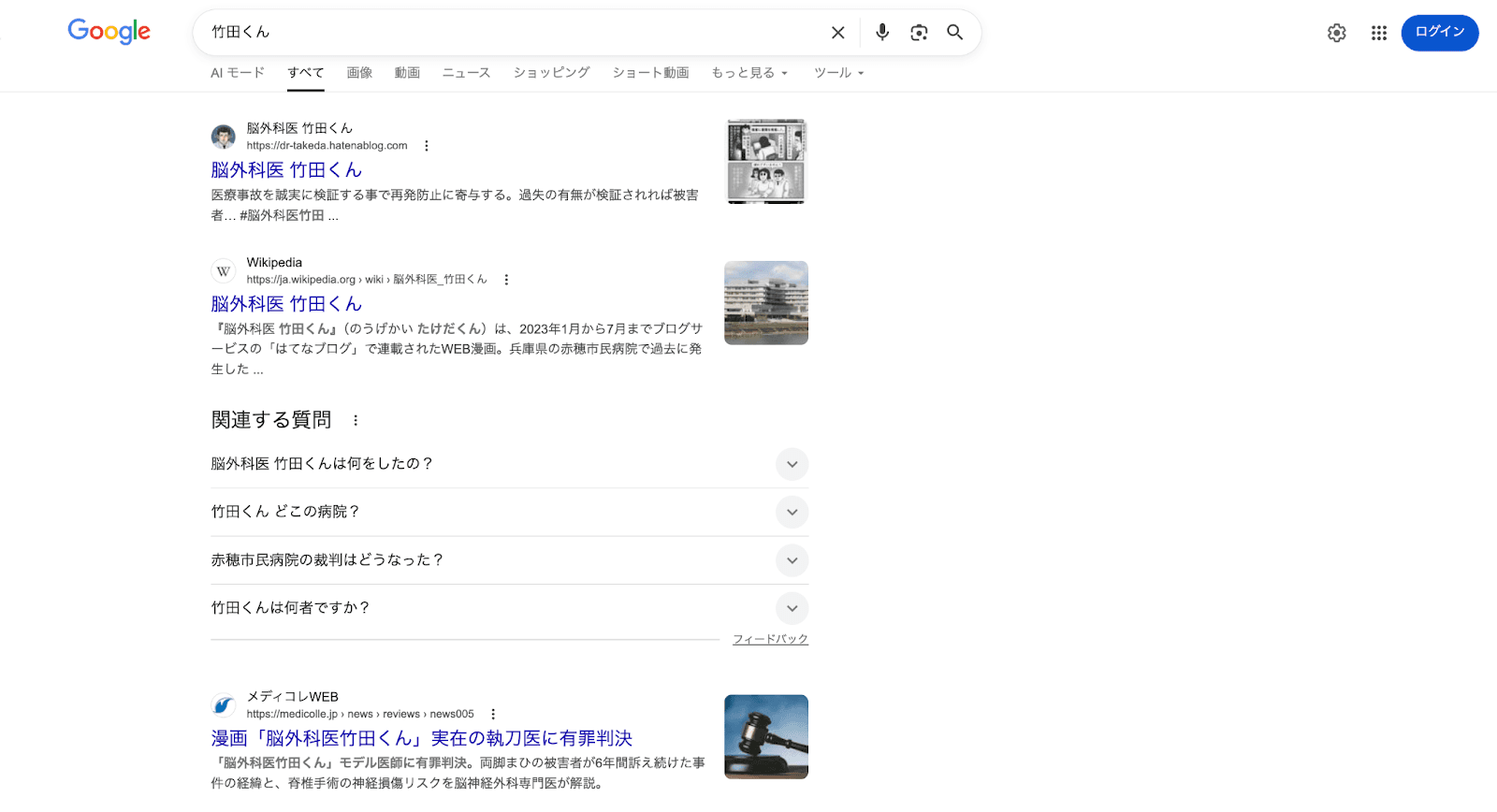Click the メディコレWEB site name label

click(x=292, y=697)
